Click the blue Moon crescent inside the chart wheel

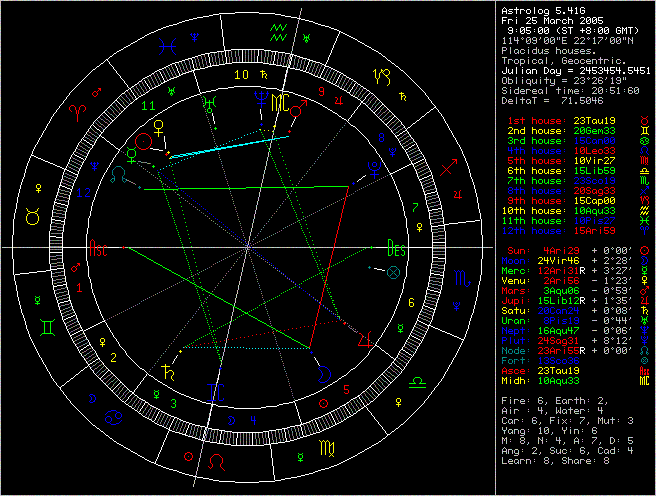(321, 372)
